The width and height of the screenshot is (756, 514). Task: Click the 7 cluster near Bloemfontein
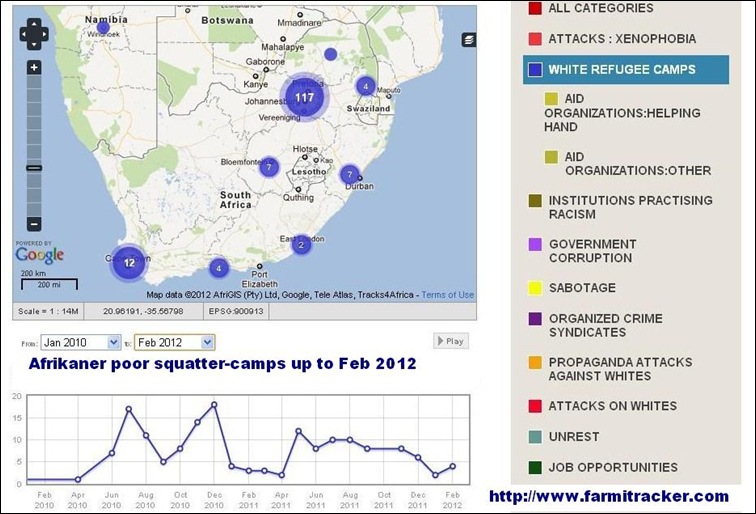pyautogui.click(x=269, y=167)
